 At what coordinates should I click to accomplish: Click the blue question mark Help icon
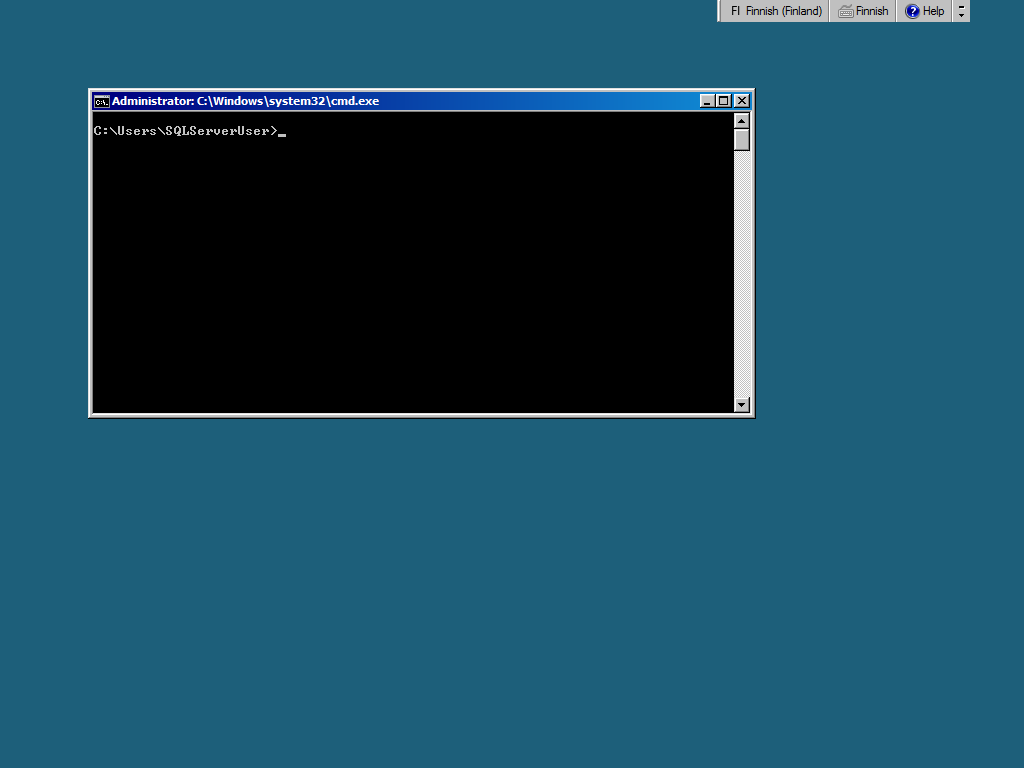click(x=912, y=11)
